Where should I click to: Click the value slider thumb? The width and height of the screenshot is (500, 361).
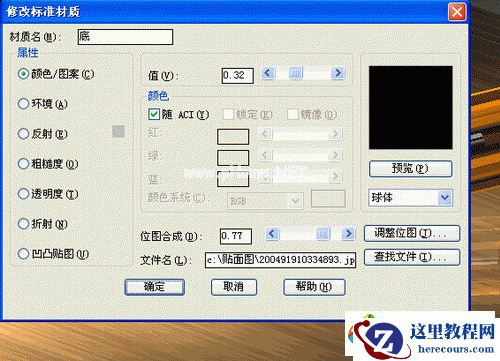point(295,73)
